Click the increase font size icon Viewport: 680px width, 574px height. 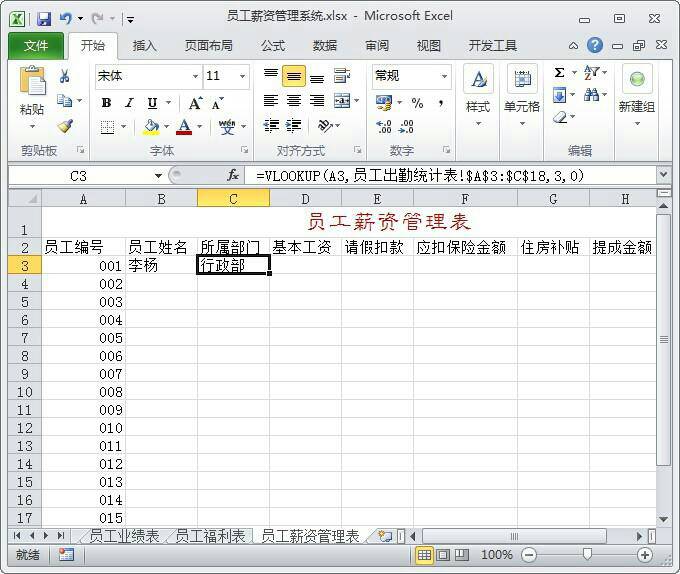(195, 103)
